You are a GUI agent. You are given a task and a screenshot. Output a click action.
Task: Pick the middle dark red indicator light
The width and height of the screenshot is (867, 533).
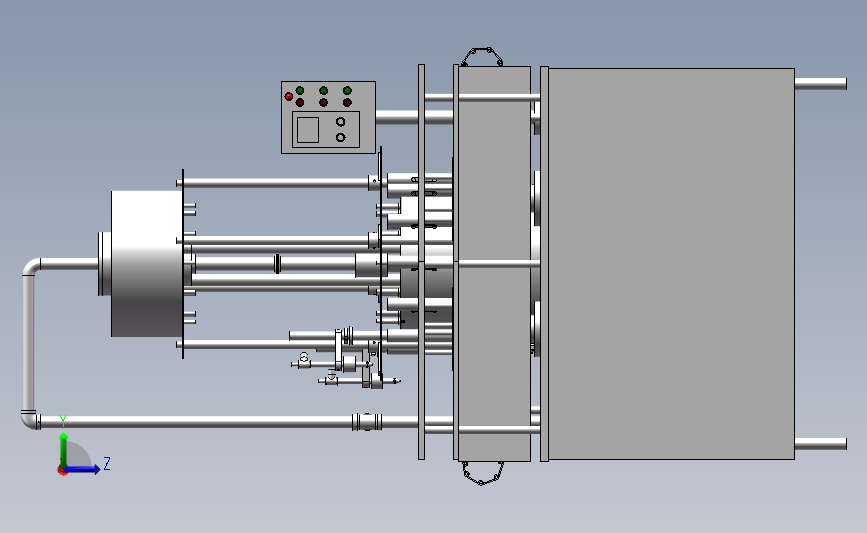click(323, 102)
